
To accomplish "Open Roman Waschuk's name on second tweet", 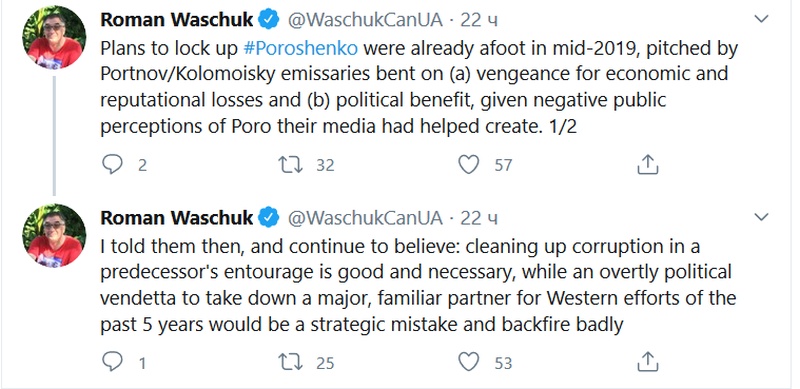I will tap(177, 217).
